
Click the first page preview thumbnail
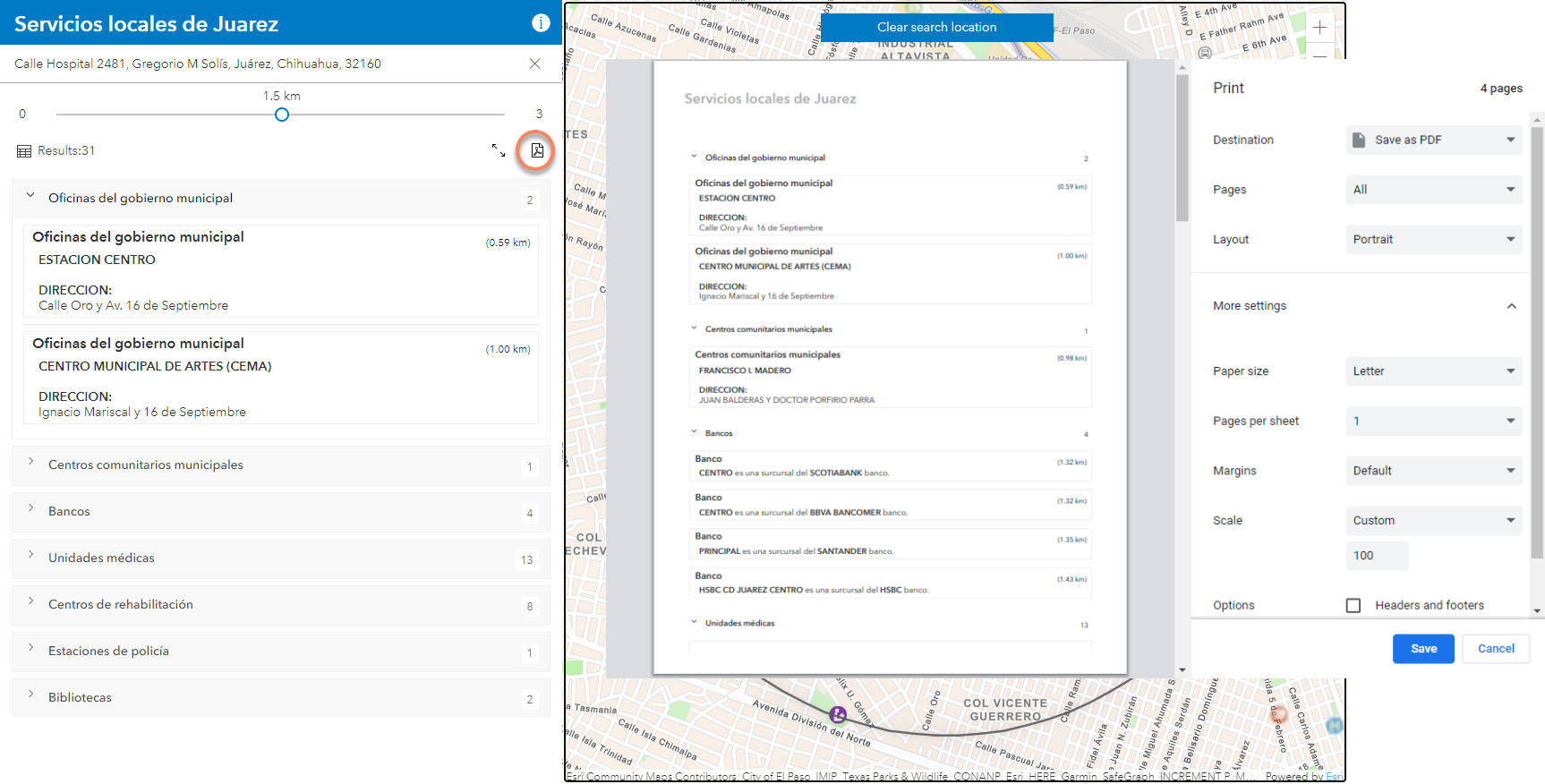890,367
